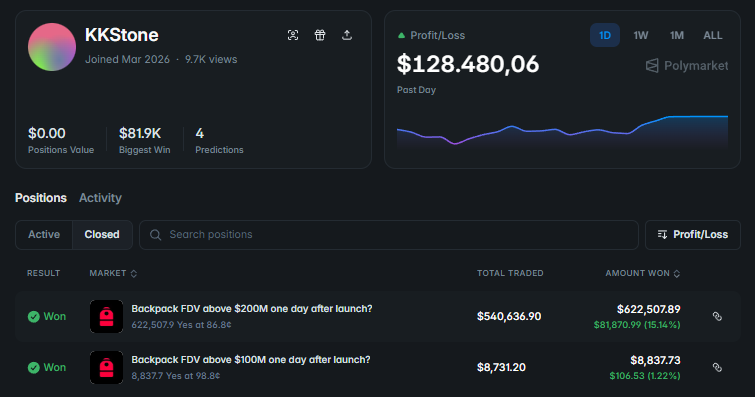Viewport: 755px width, 397px height.
Task: Click the $106.53 (1.22%) gain text
Action: point(645,376)
